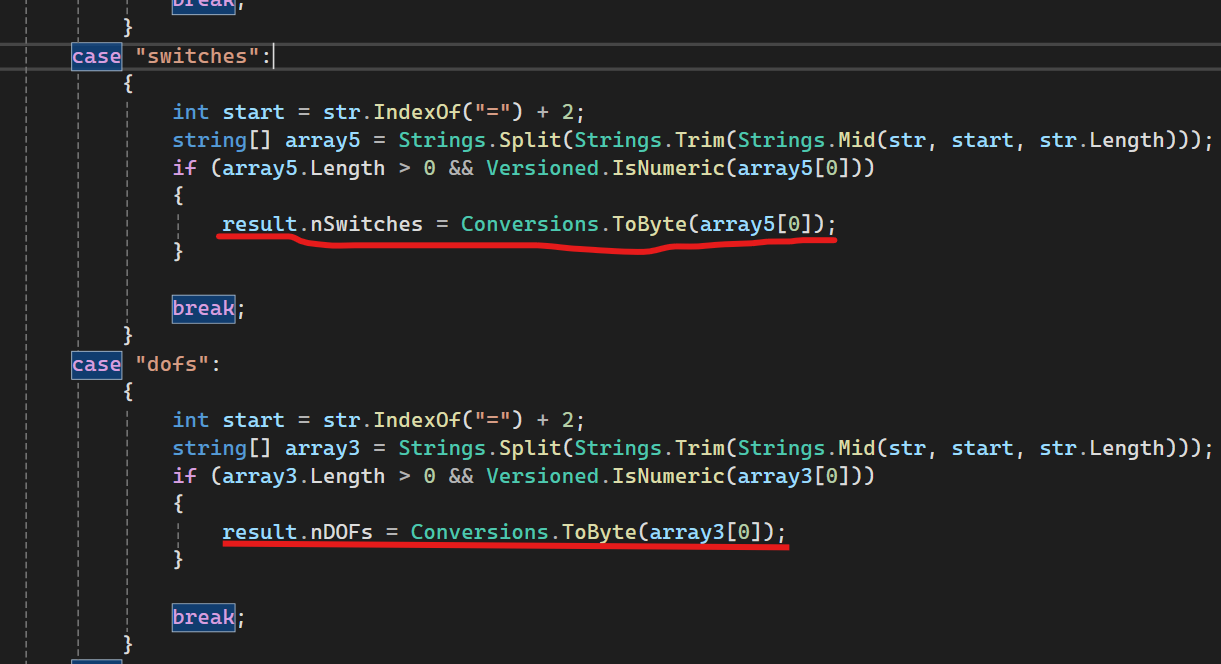Click Versioned in the array3 if statement
The height and width of the screenshot is (664, 1221).
coord(543,476)
